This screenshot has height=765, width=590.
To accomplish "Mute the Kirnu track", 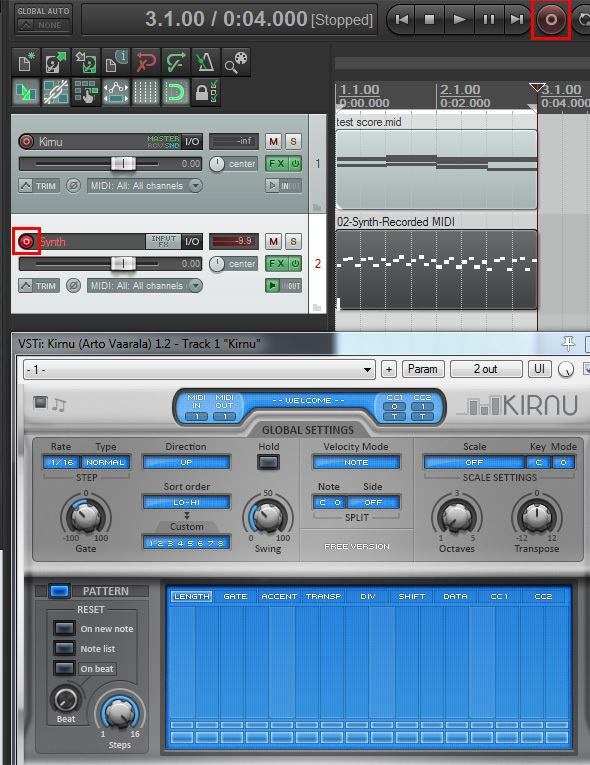I will (273, 141).
